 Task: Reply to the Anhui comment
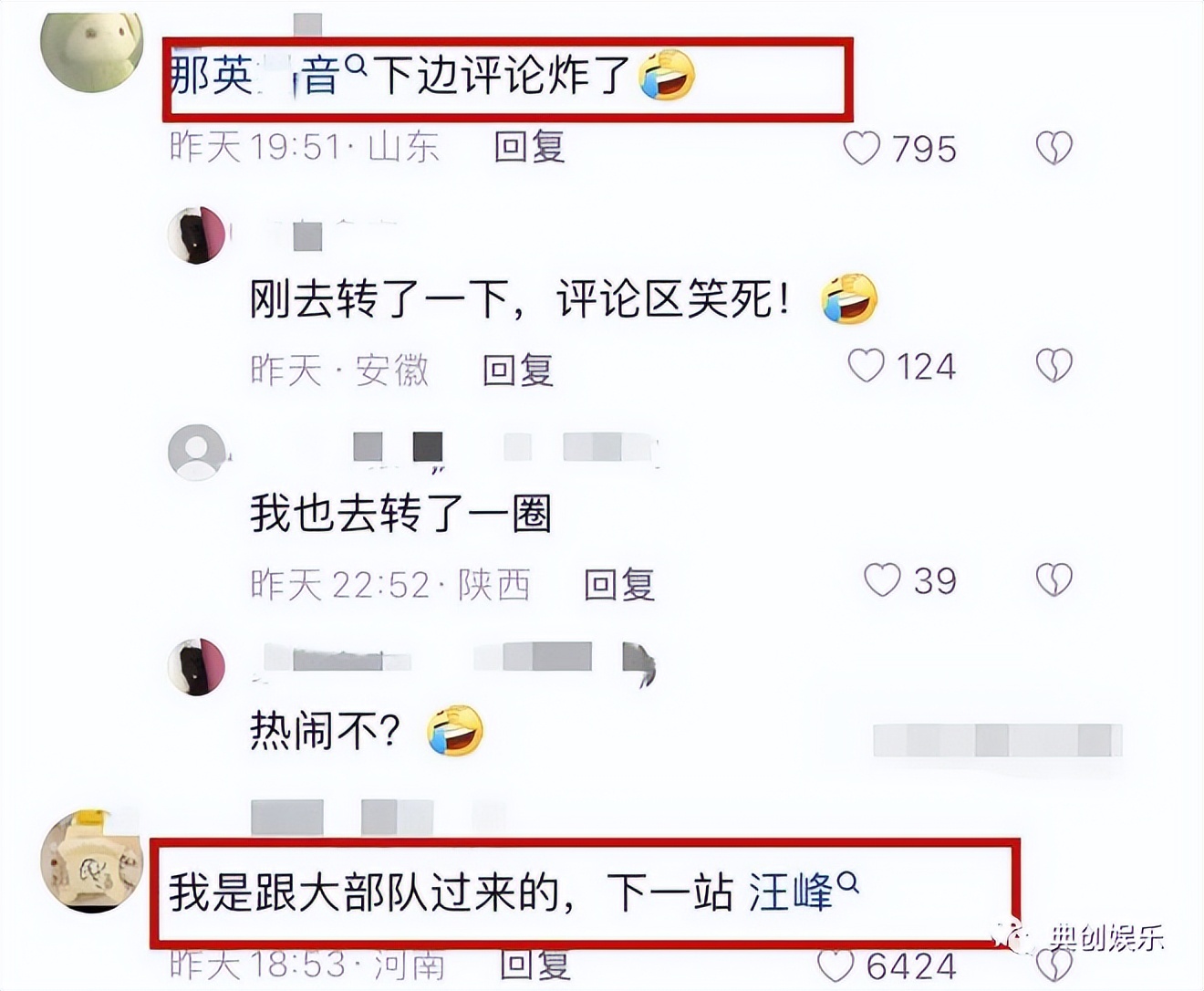pos(517,370)
